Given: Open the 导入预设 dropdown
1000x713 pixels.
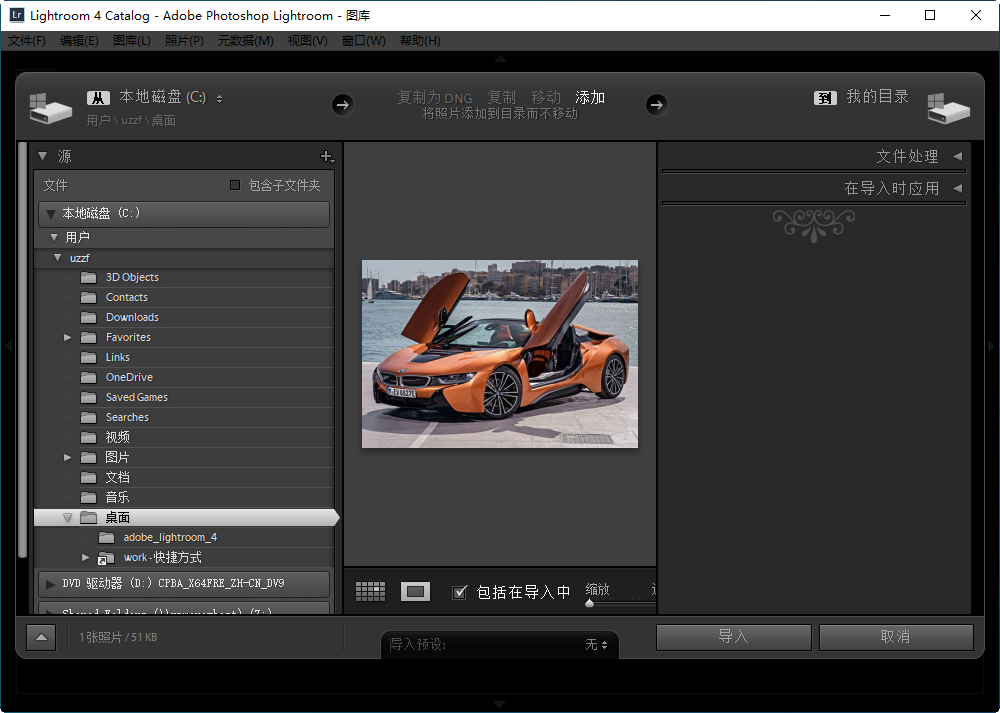Looking at the screenshot, I should coord(596,645).
